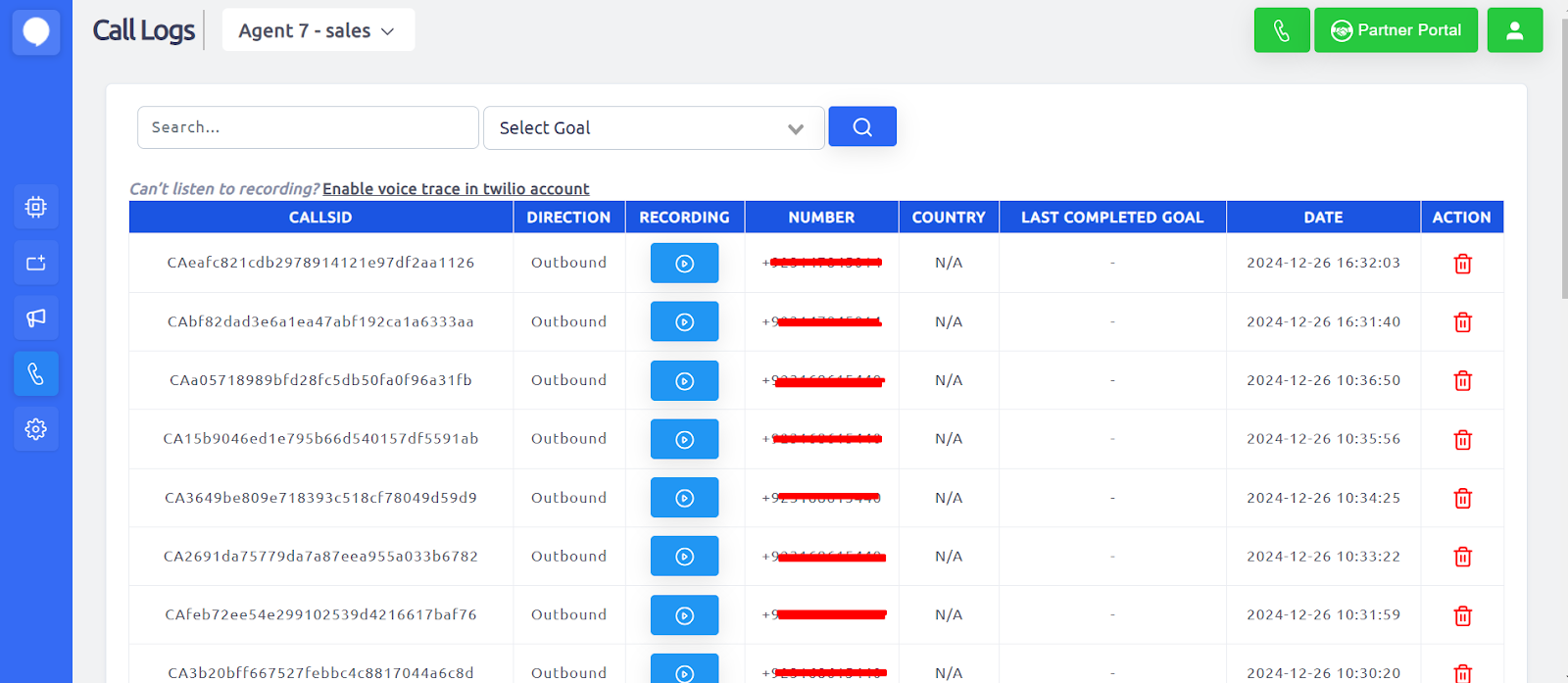This screenshot has width=1568, height=683.
Task: Play recording for call at 16:31:40
Action: [684, 321]
